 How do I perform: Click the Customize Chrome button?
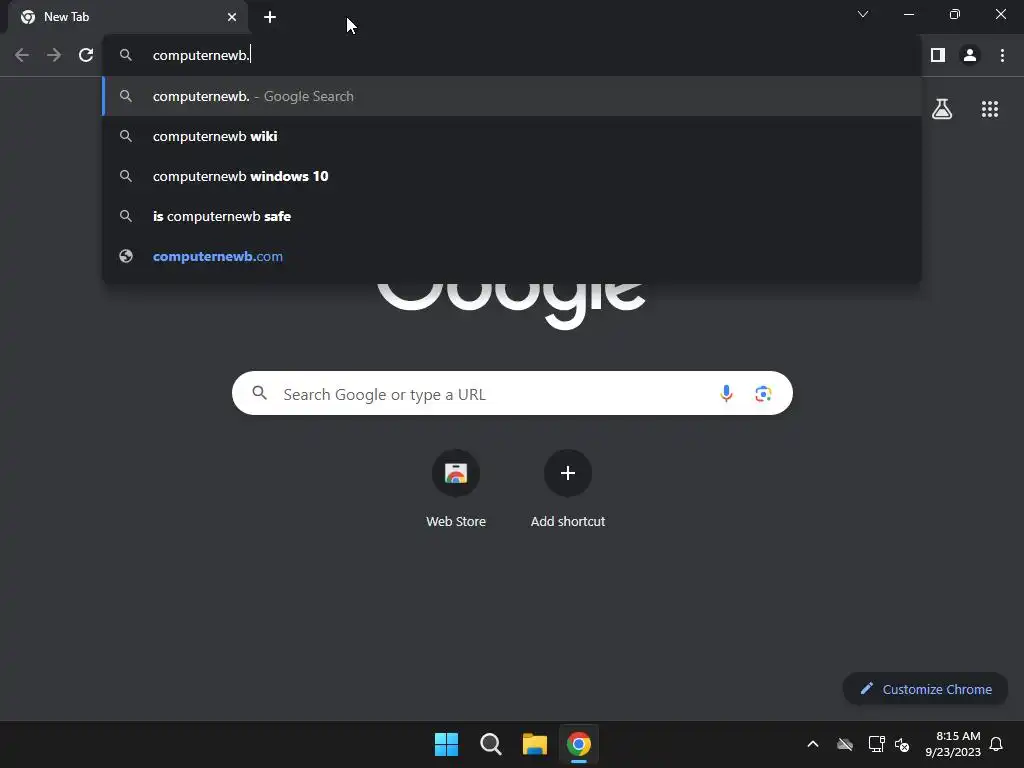pyautogui.click(x=925, y=689)
